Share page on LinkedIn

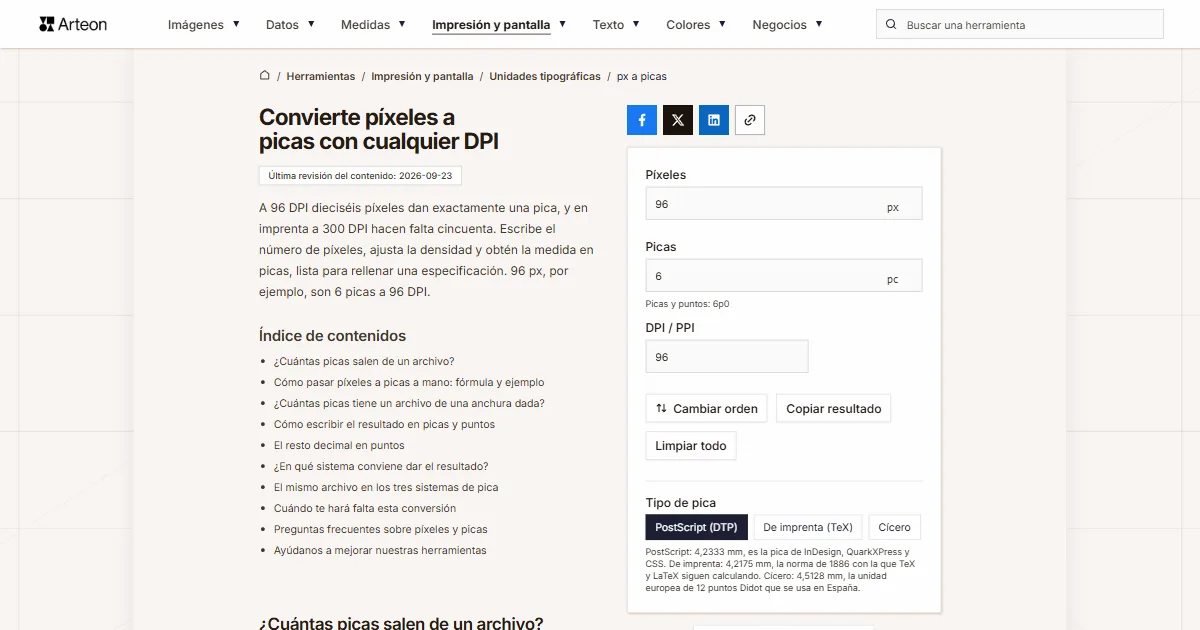click(714, 120)
